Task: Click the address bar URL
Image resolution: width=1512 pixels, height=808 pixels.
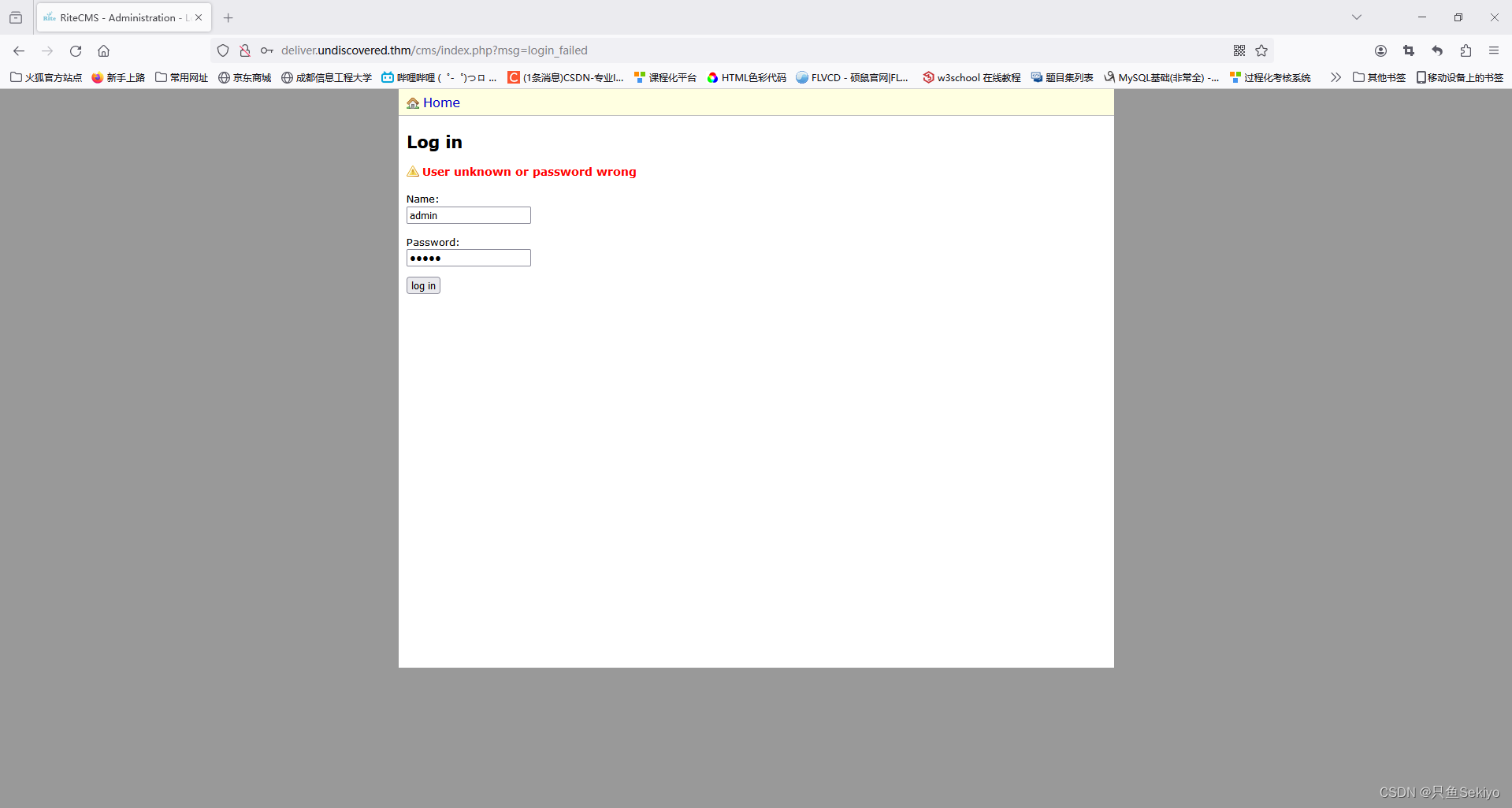Action: (x=434, y=50)
